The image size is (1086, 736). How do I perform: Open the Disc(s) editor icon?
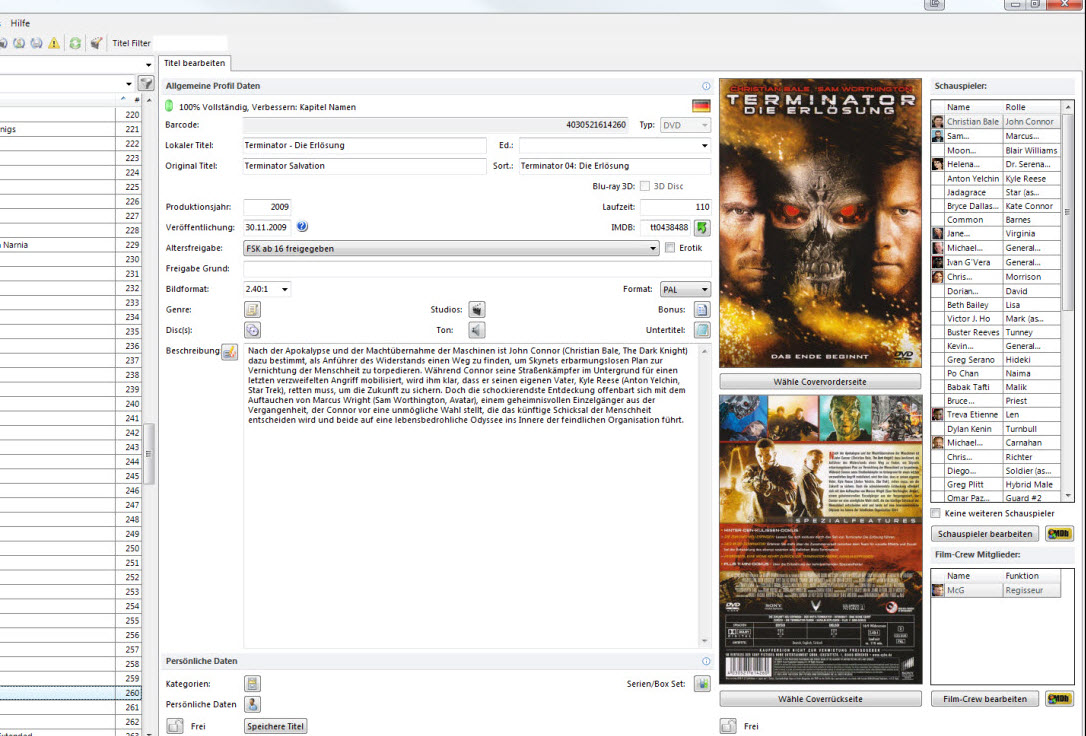252,330
